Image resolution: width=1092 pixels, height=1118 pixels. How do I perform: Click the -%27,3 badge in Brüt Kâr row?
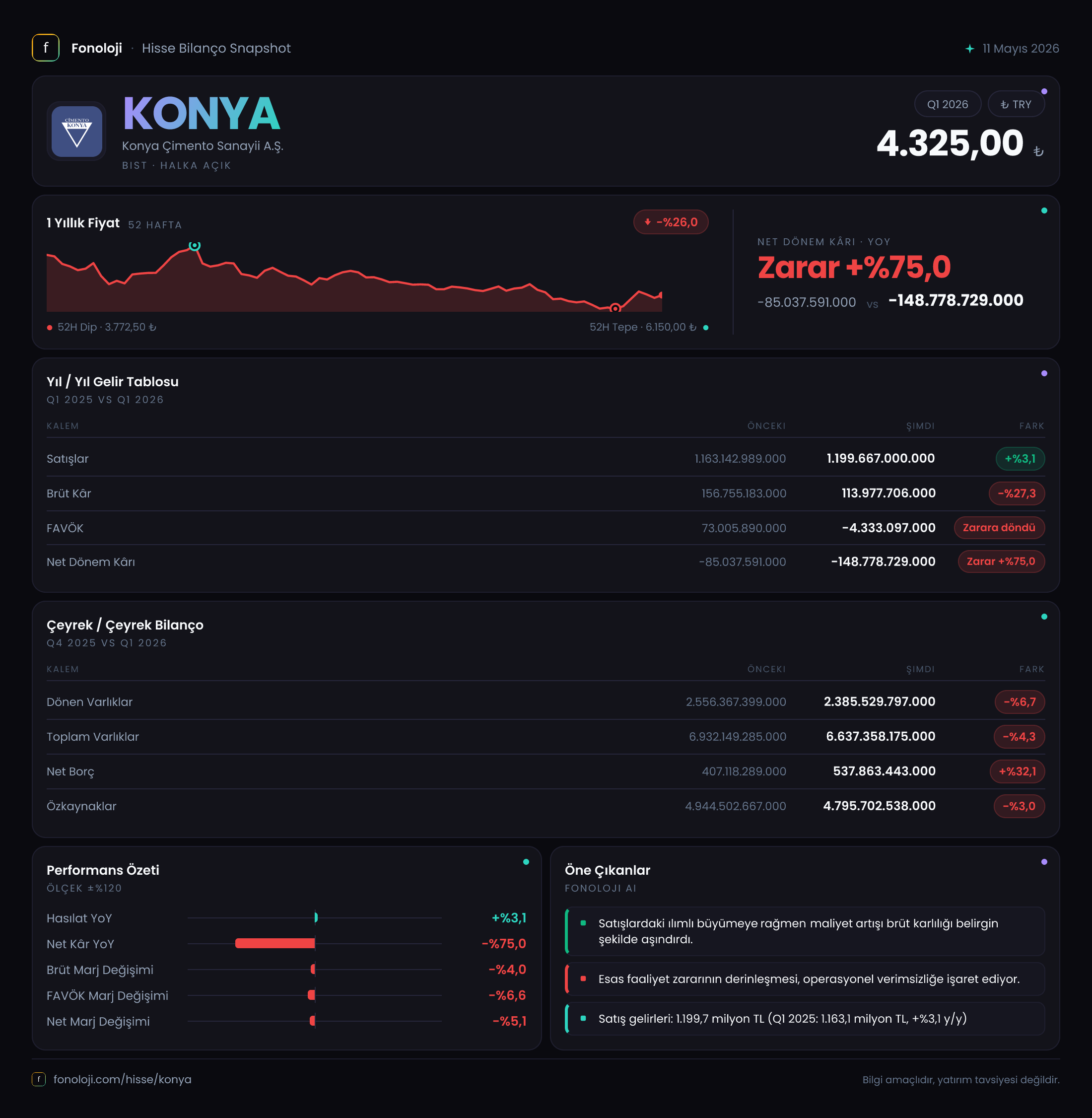click(1016, 493)
